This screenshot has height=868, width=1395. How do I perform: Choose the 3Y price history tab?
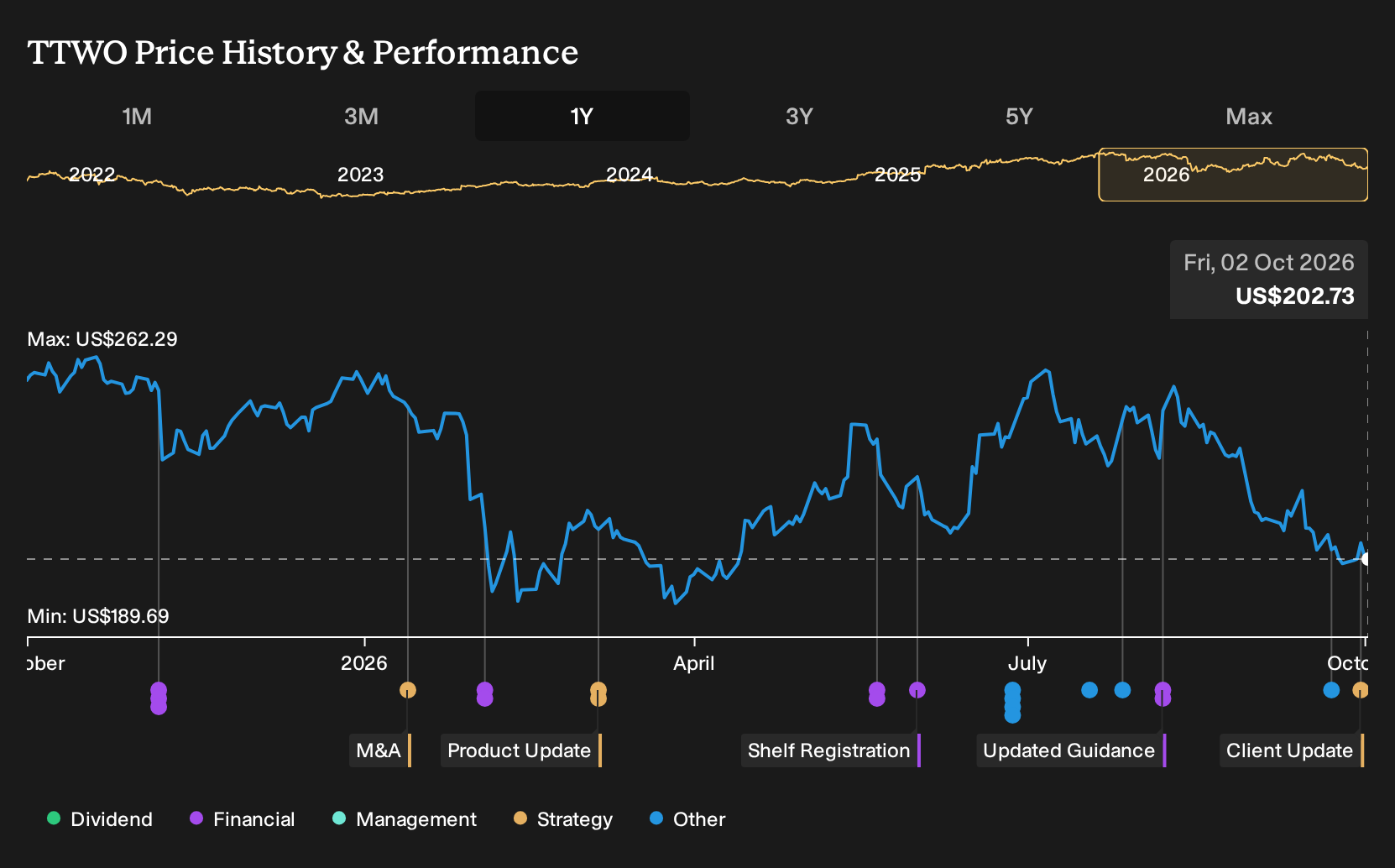pos(799,117)
